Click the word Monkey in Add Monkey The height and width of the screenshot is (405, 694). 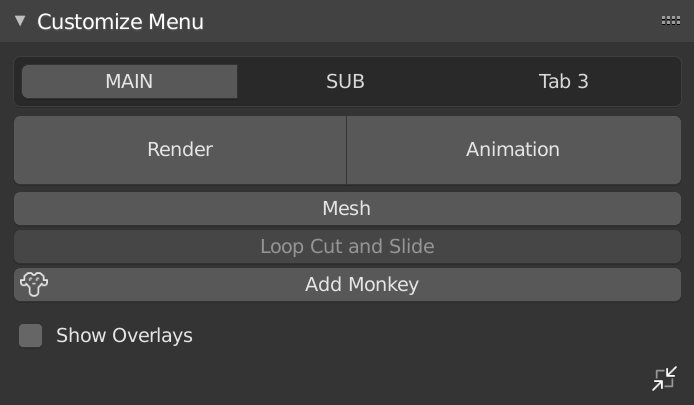click(383, 285)
